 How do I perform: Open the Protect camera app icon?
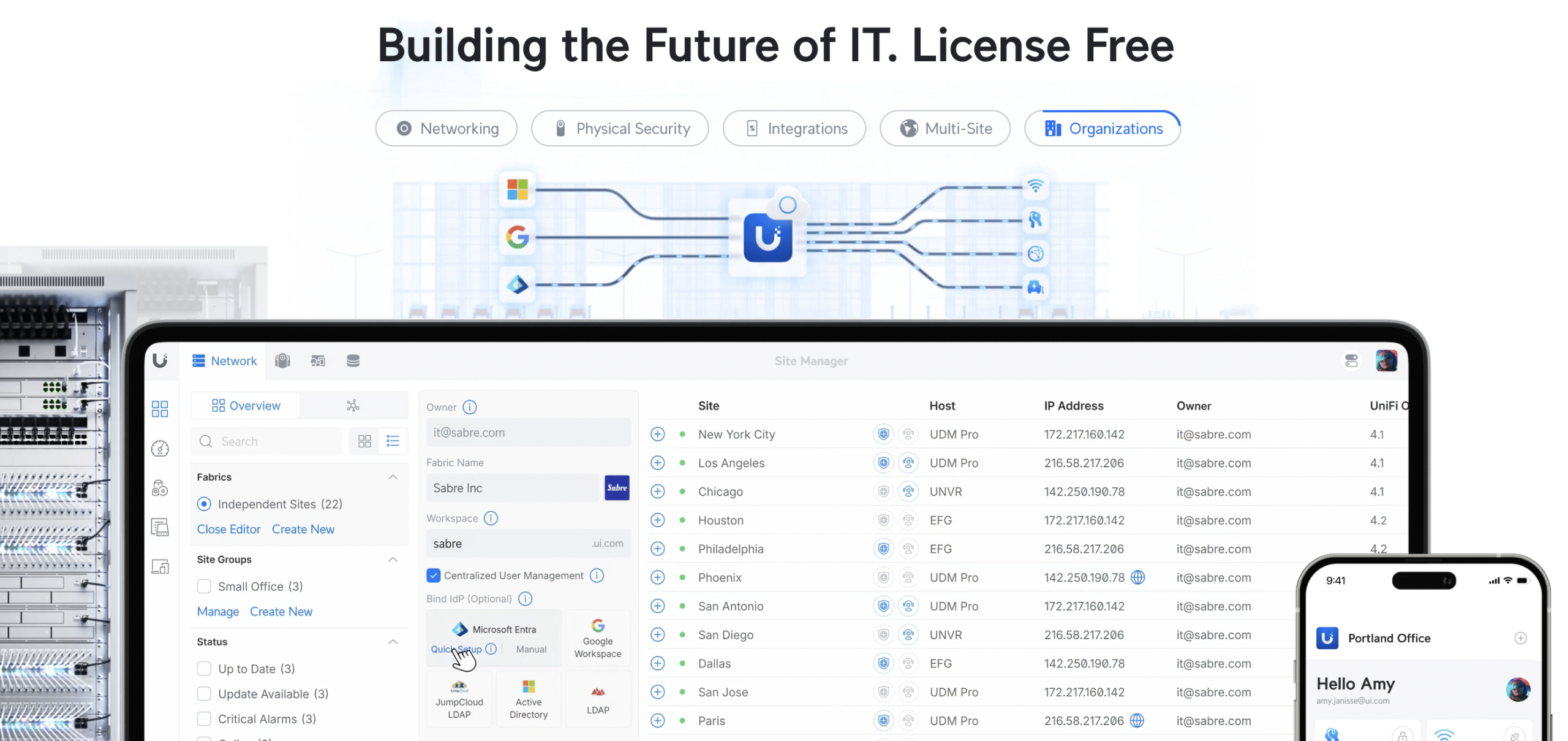pyautogui.click(x=282, y=360)
